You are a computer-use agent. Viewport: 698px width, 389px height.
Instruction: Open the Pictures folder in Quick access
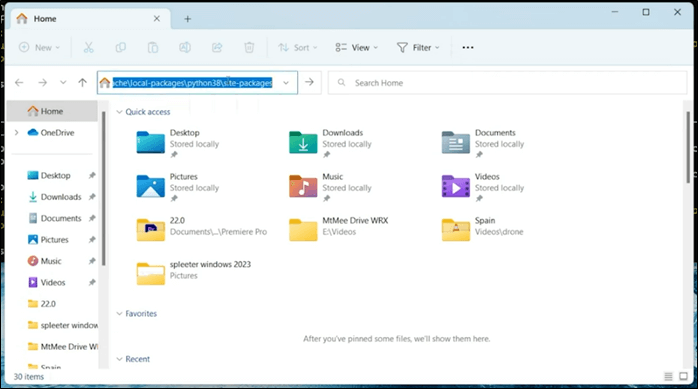[178, 187]
